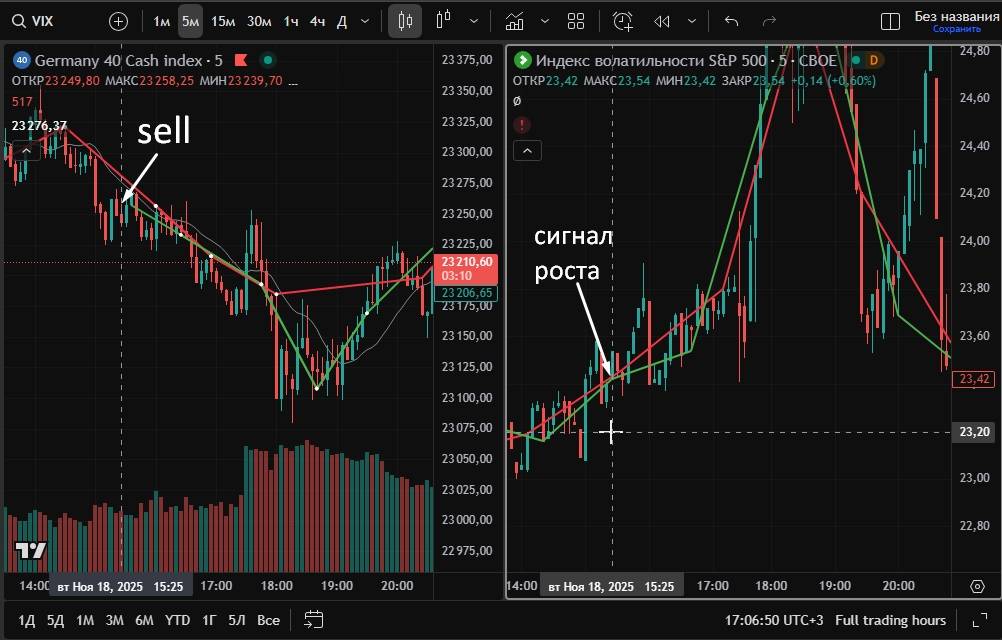
Task: Create an alert with clock icon
Action: (x=623, y=21)
